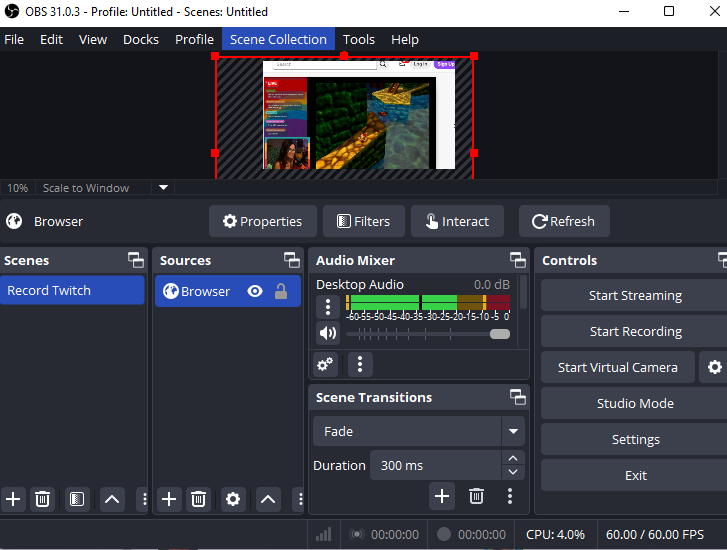The height and width of the screenshot is (550, 727).
Task: Float the Scenes dock with pop-out icon
Action: (x=136, y=260)
